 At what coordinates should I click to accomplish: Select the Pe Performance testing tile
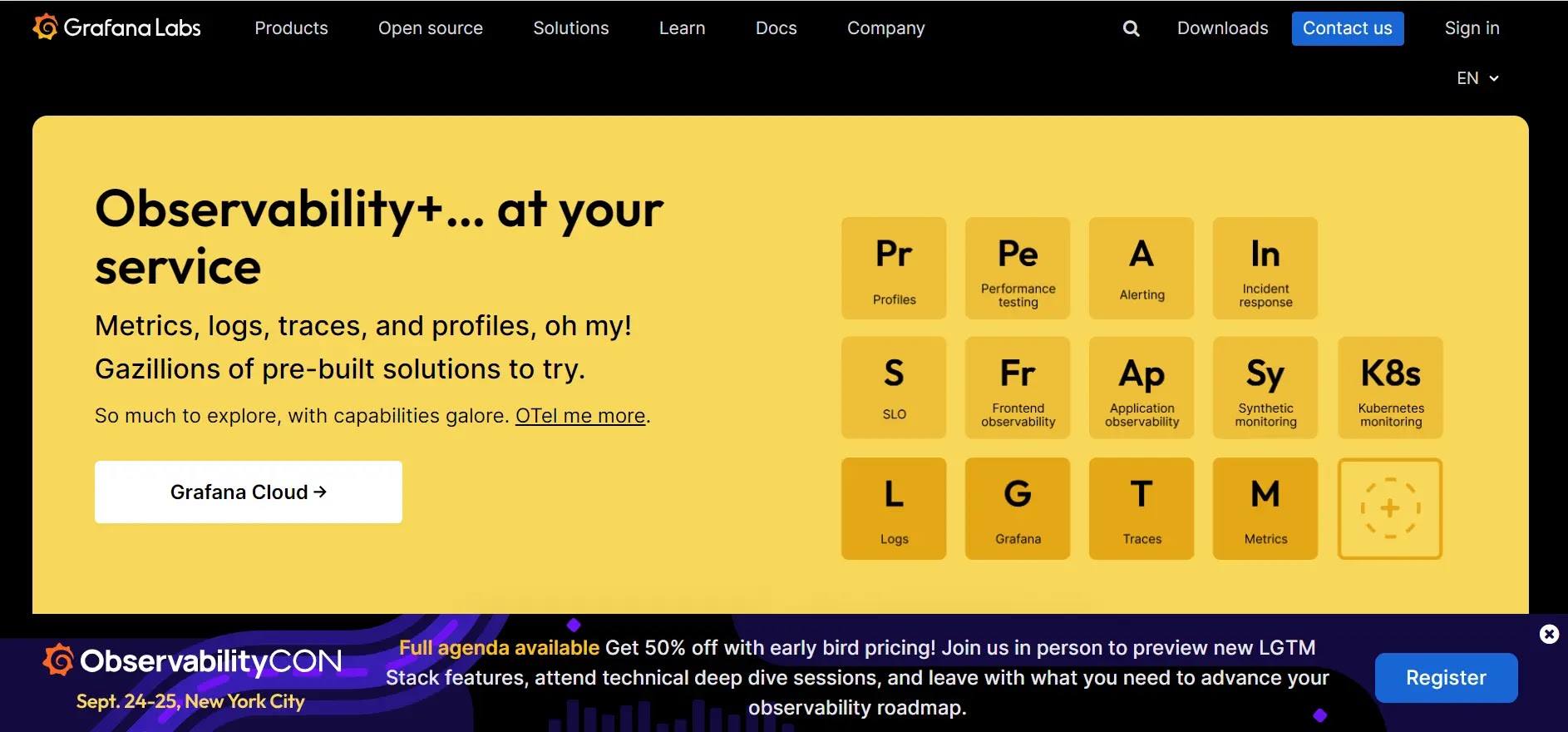(x=1018, y=269)
